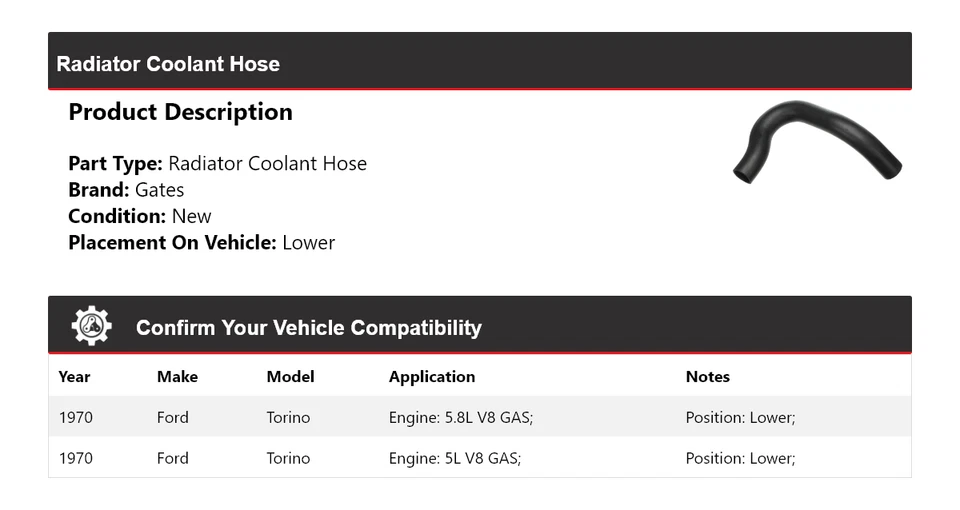Screen dimensions: 960x510
Task: Click the Confirm Your Vehicle Compatibility heading
Action: 308,328
